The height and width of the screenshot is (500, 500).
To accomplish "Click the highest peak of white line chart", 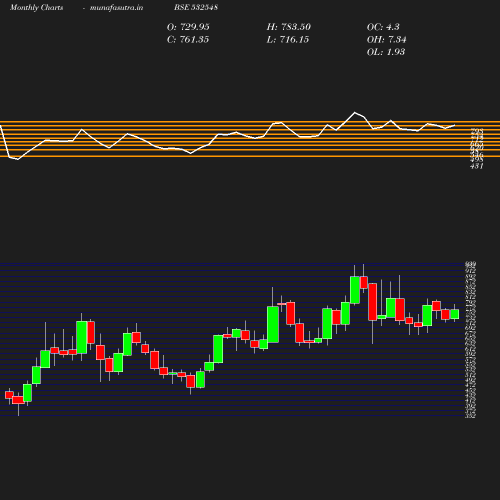I will coord(355,112).
